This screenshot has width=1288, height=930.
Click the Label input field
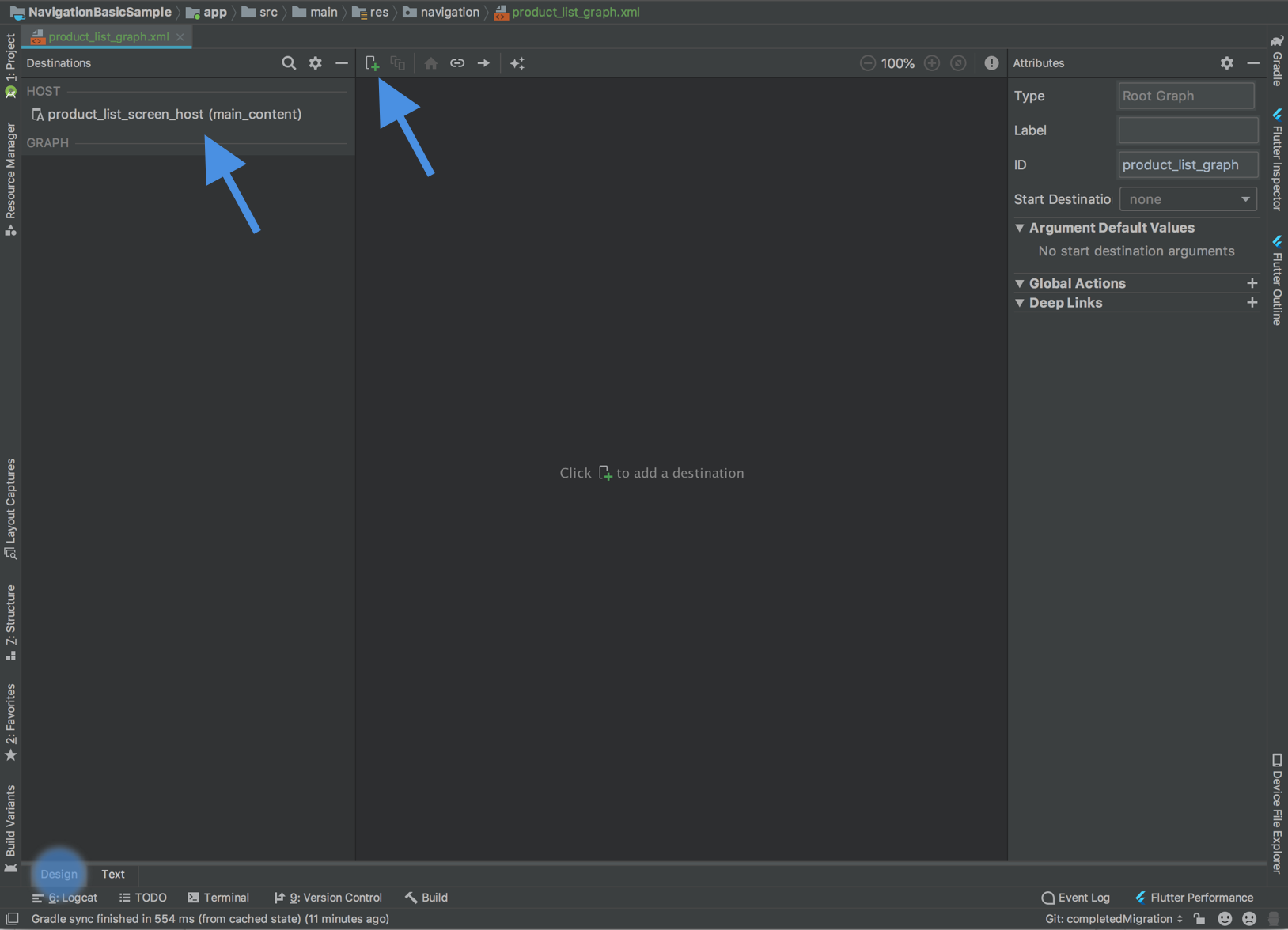pyautogui.click(x=1187, y=130)
